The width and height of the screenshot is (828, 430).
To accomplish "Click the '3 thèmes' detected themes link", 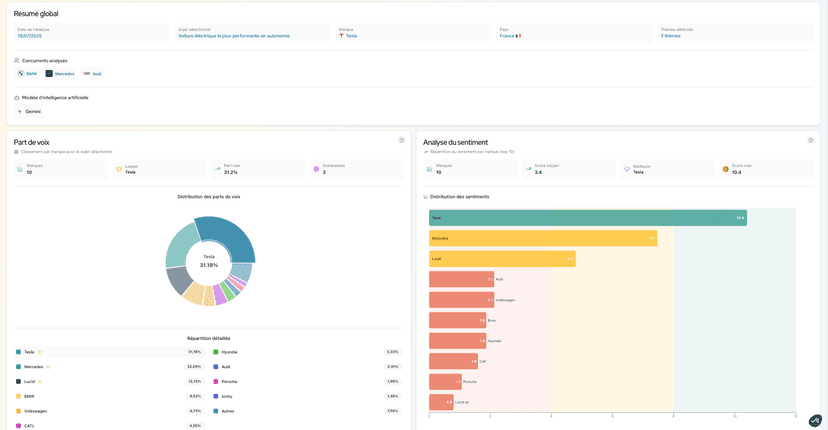I will point(670,36).
